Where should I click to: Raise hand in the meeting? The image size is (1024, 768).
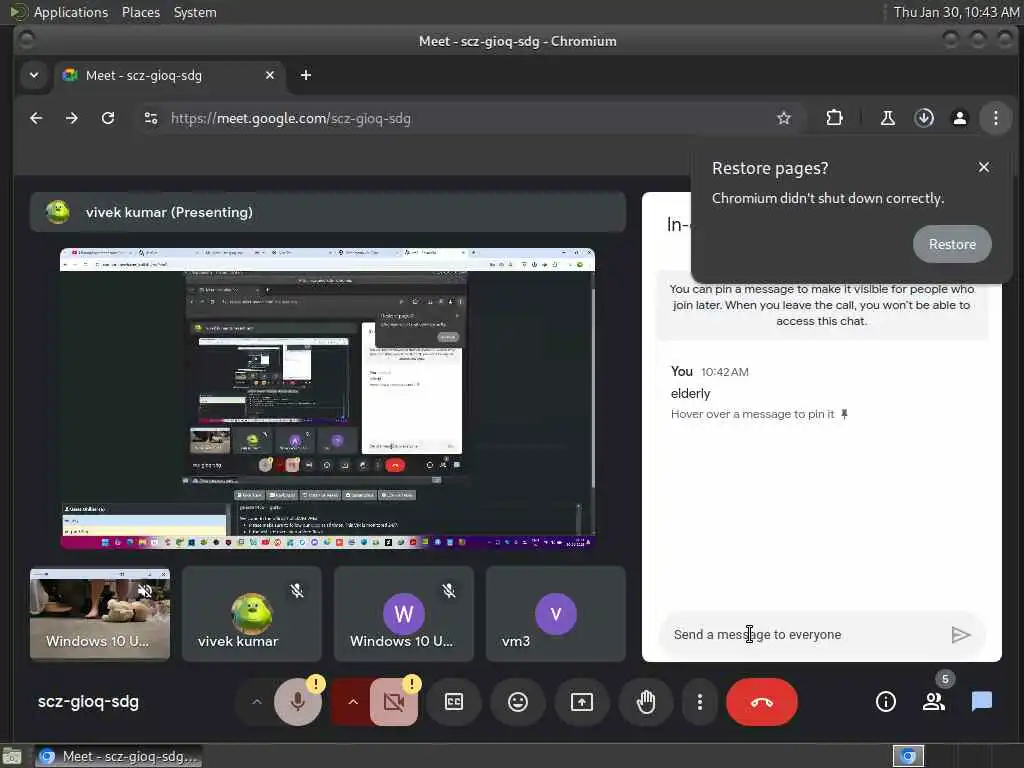tap(646, 702)
